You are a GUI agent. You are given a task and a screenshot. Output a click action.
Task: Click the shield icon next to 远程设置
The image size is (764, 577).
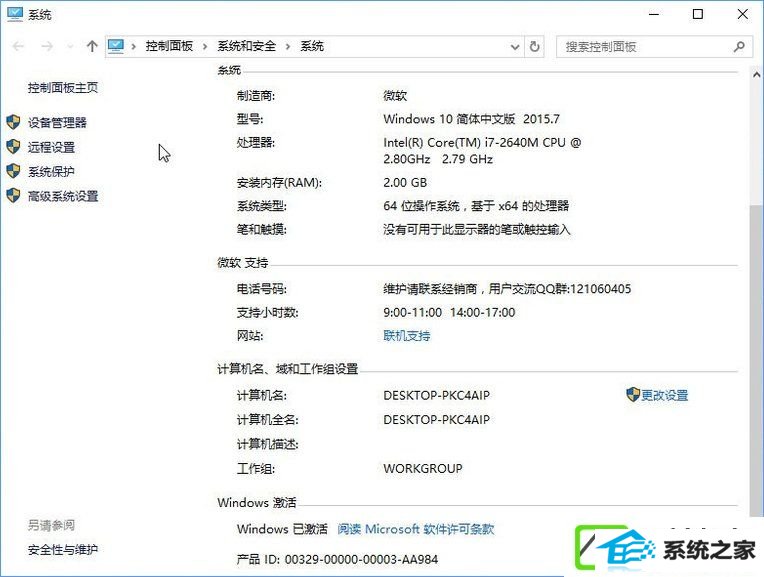(14, 146)
